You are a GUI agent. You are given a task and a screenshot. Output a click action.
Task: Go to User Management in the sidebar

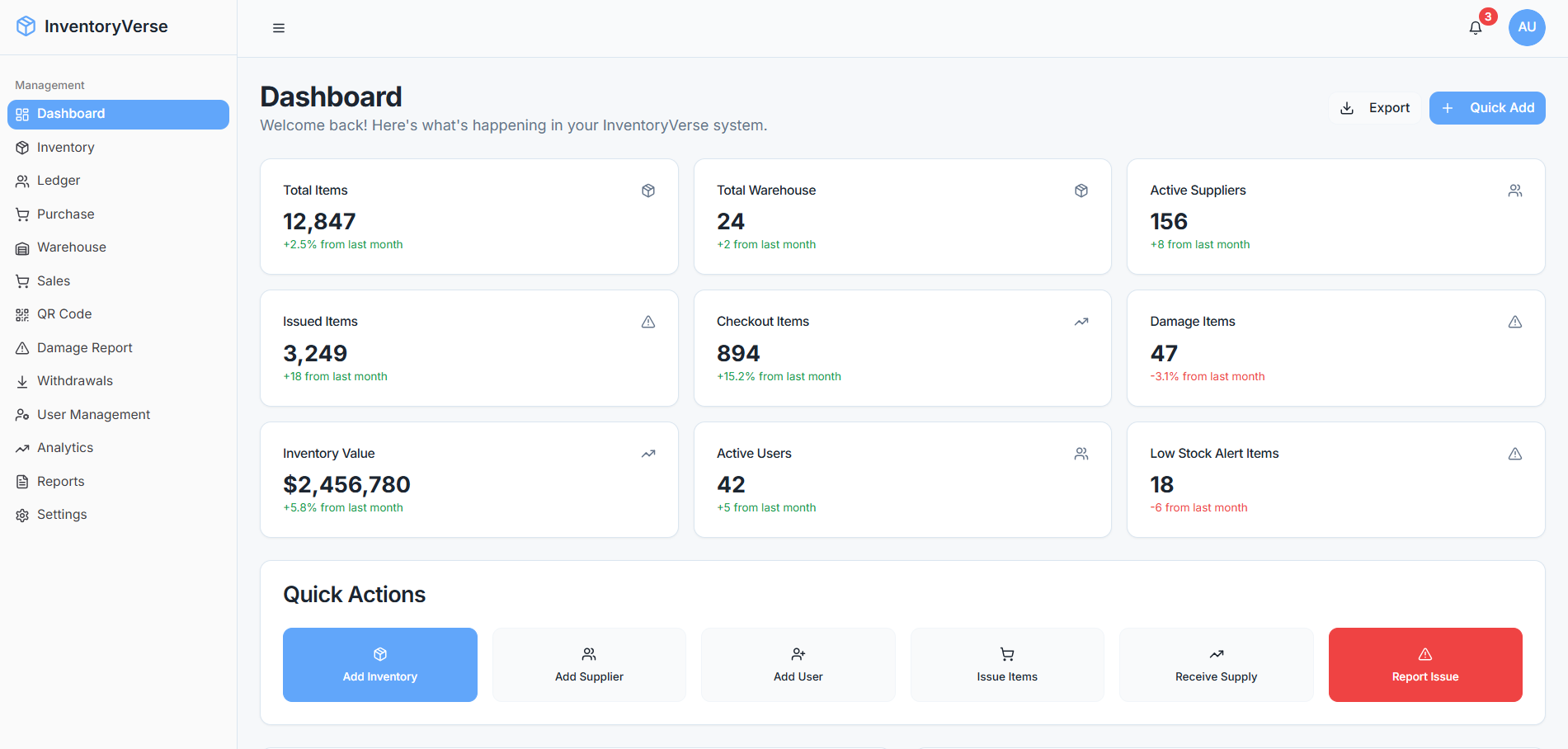[93, 414]
